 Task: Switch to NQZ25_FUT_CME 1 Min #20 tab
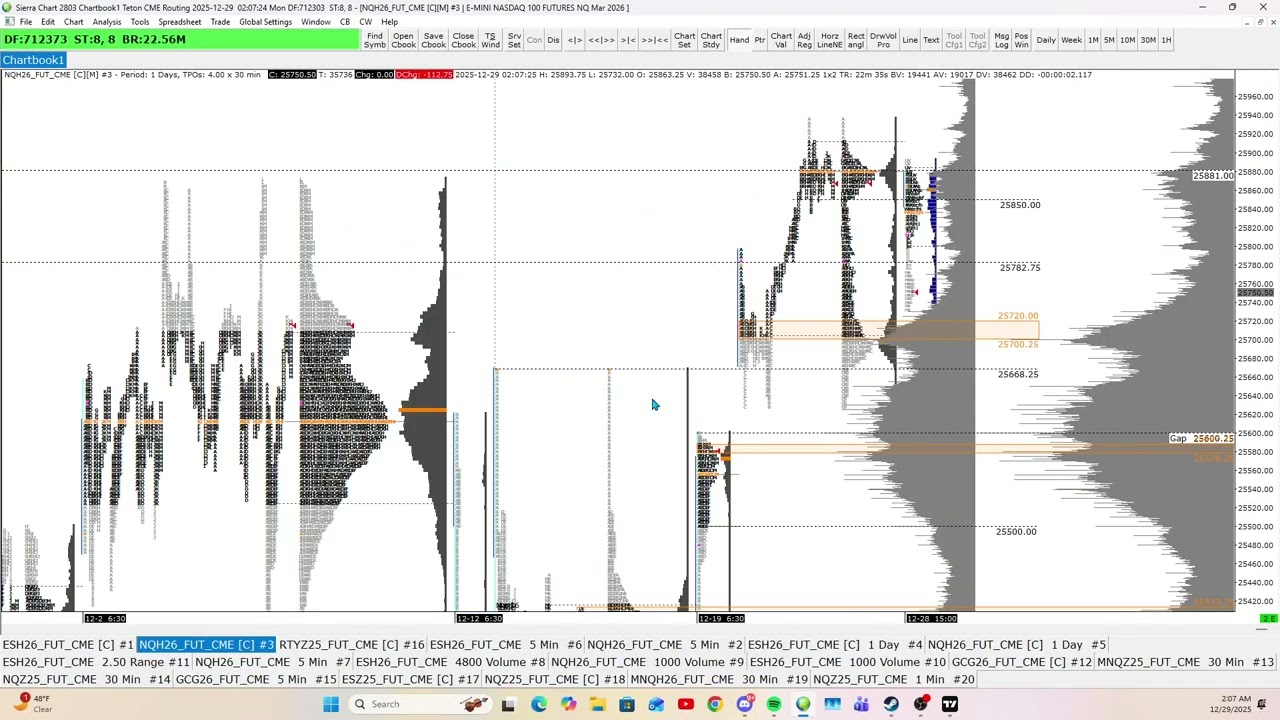tap(894, 680)
